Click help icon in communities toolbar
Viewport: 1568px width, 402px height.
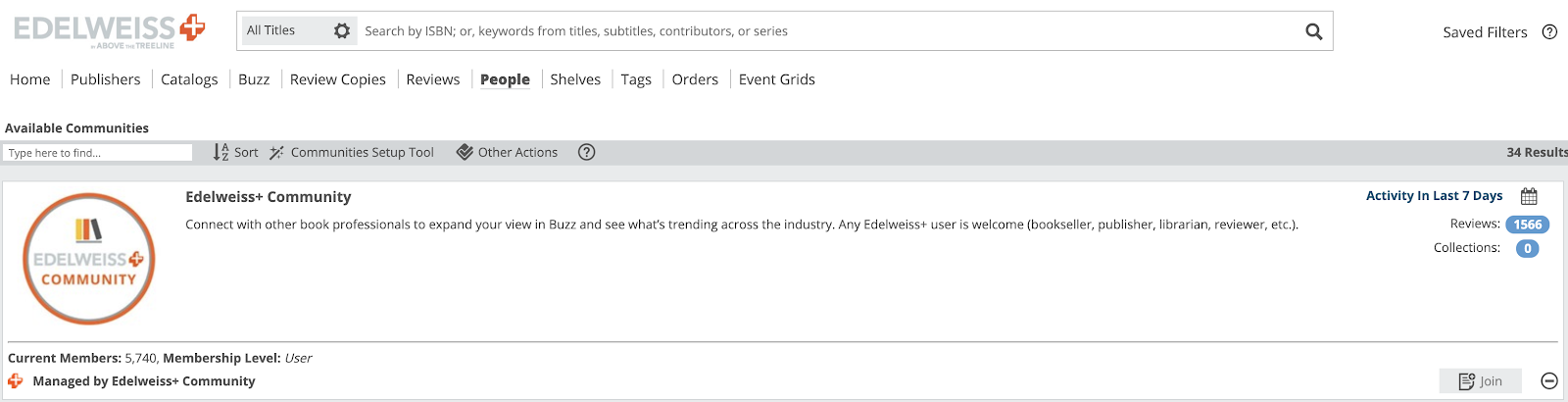pos(586,152)
